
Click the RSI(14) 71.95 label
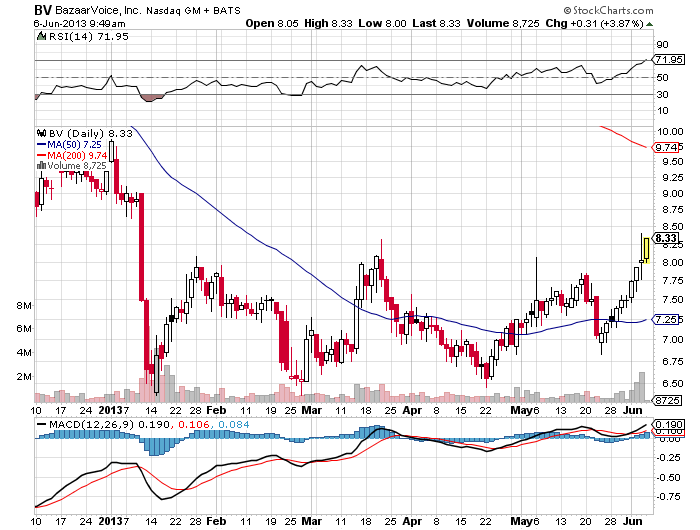(x=88, y=36)
